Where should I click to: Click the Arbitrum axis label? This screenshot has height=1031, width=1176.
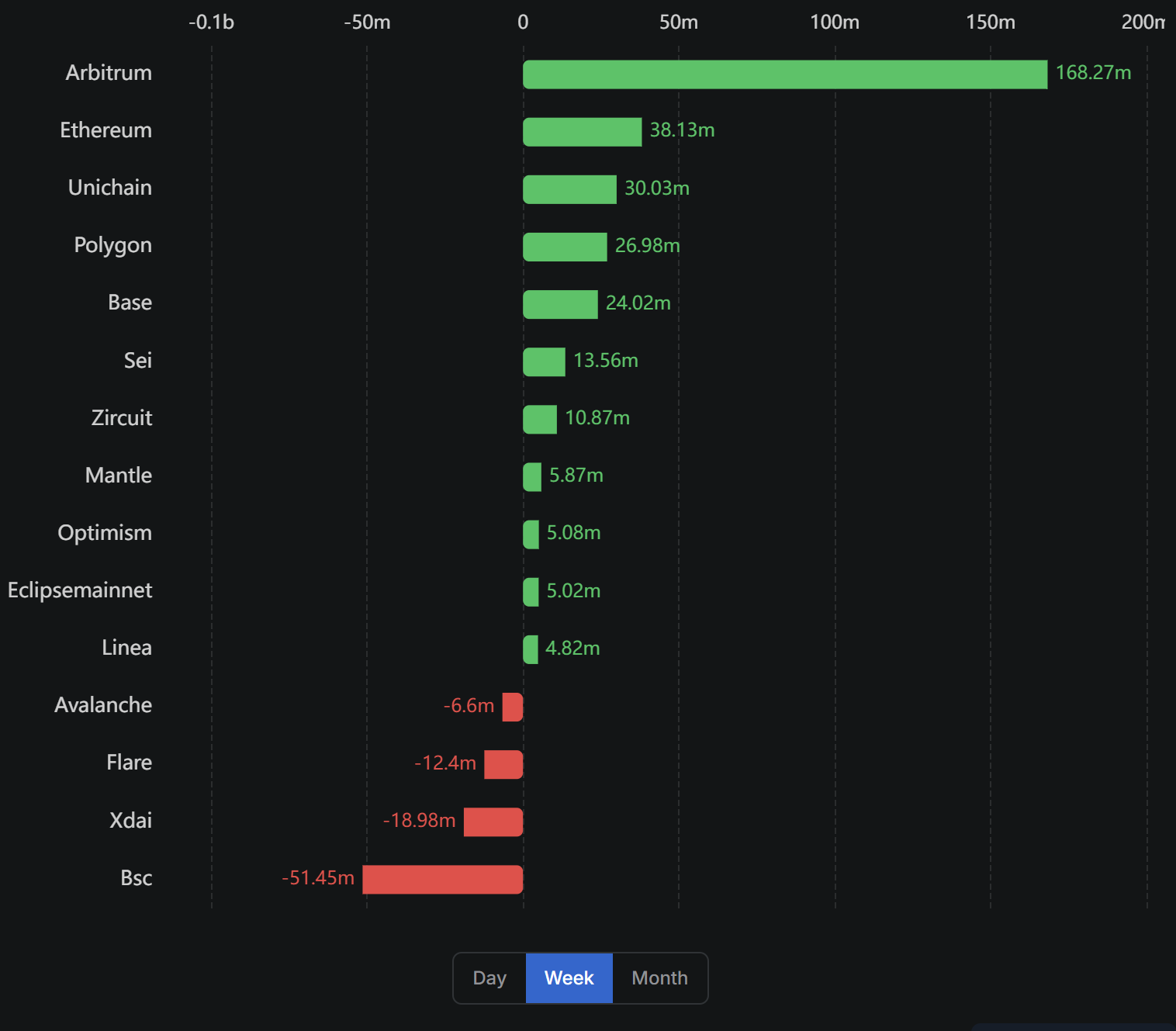tap(109, 73)
